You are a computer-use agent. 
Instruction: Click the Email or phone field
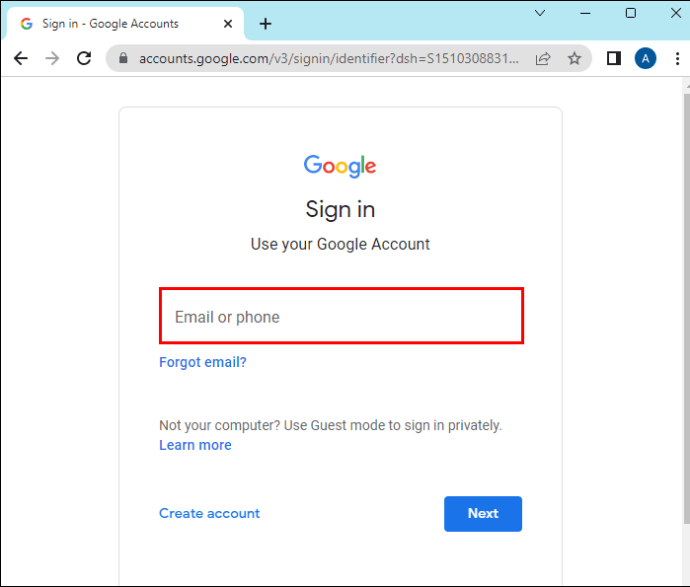[341, 317]
